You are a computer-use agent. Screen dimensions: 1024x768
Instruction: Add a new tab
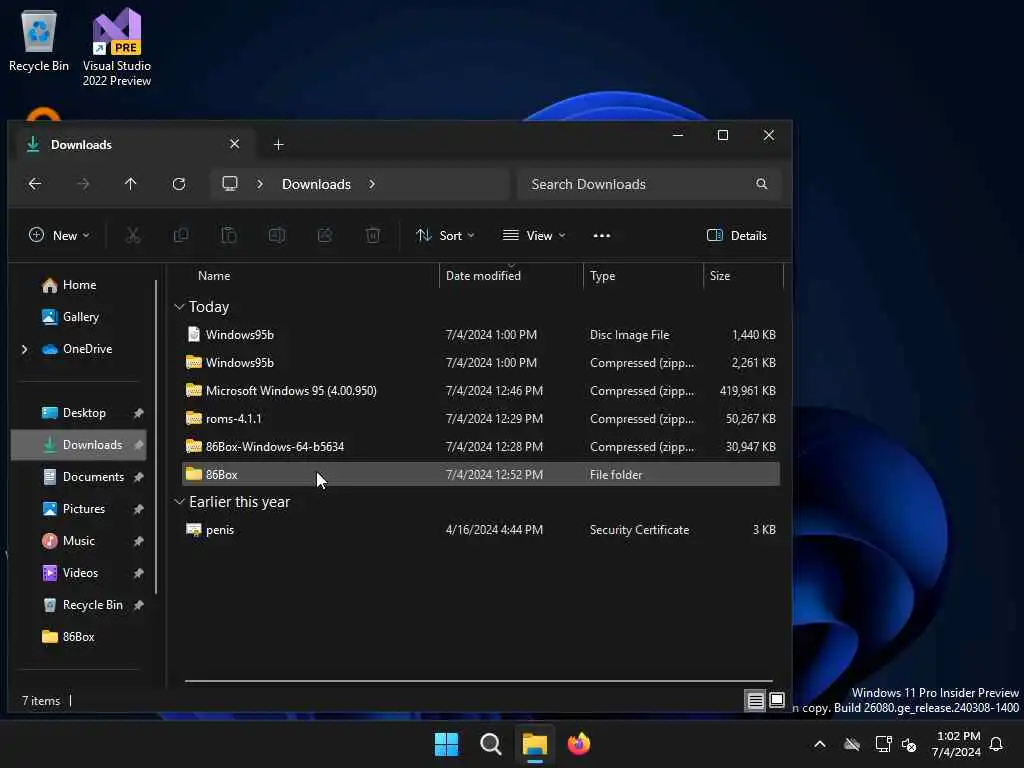[x=278, y=144]
